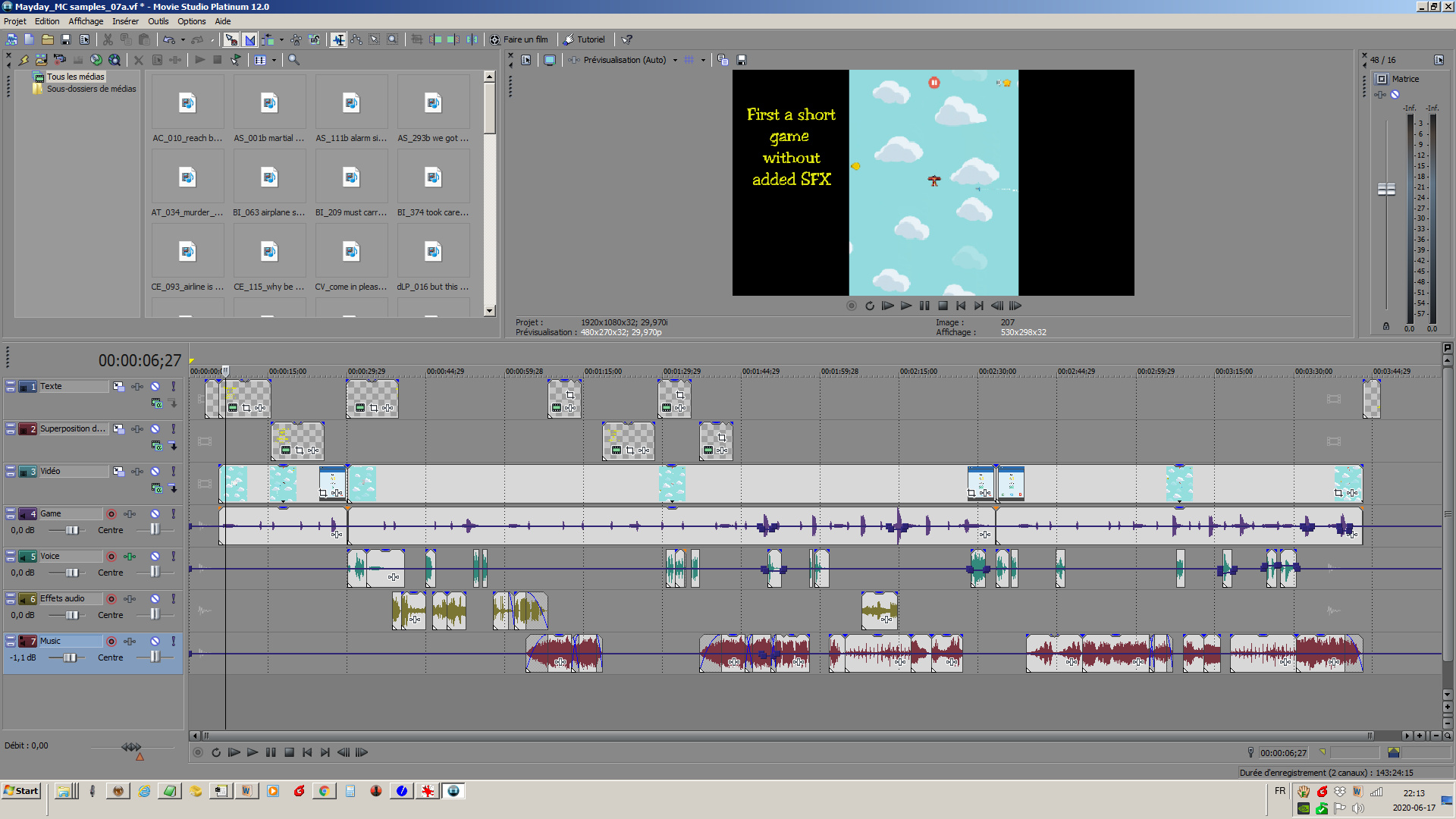
Task: Click loop playback in preview transport
Action: (x=870, y=306)
